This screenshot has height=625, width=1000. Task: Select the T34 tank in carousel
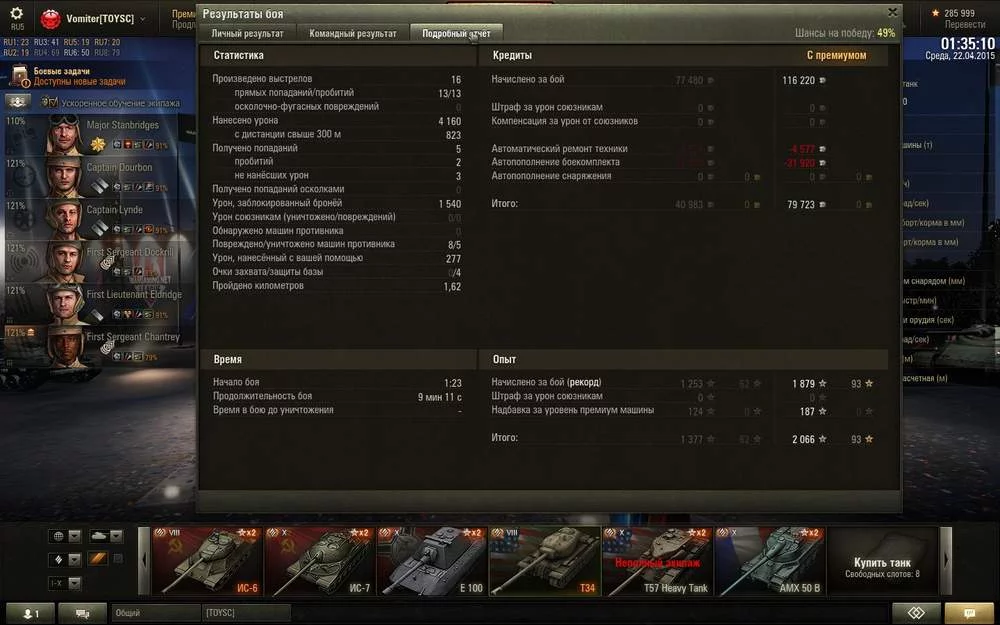point(545,561)
